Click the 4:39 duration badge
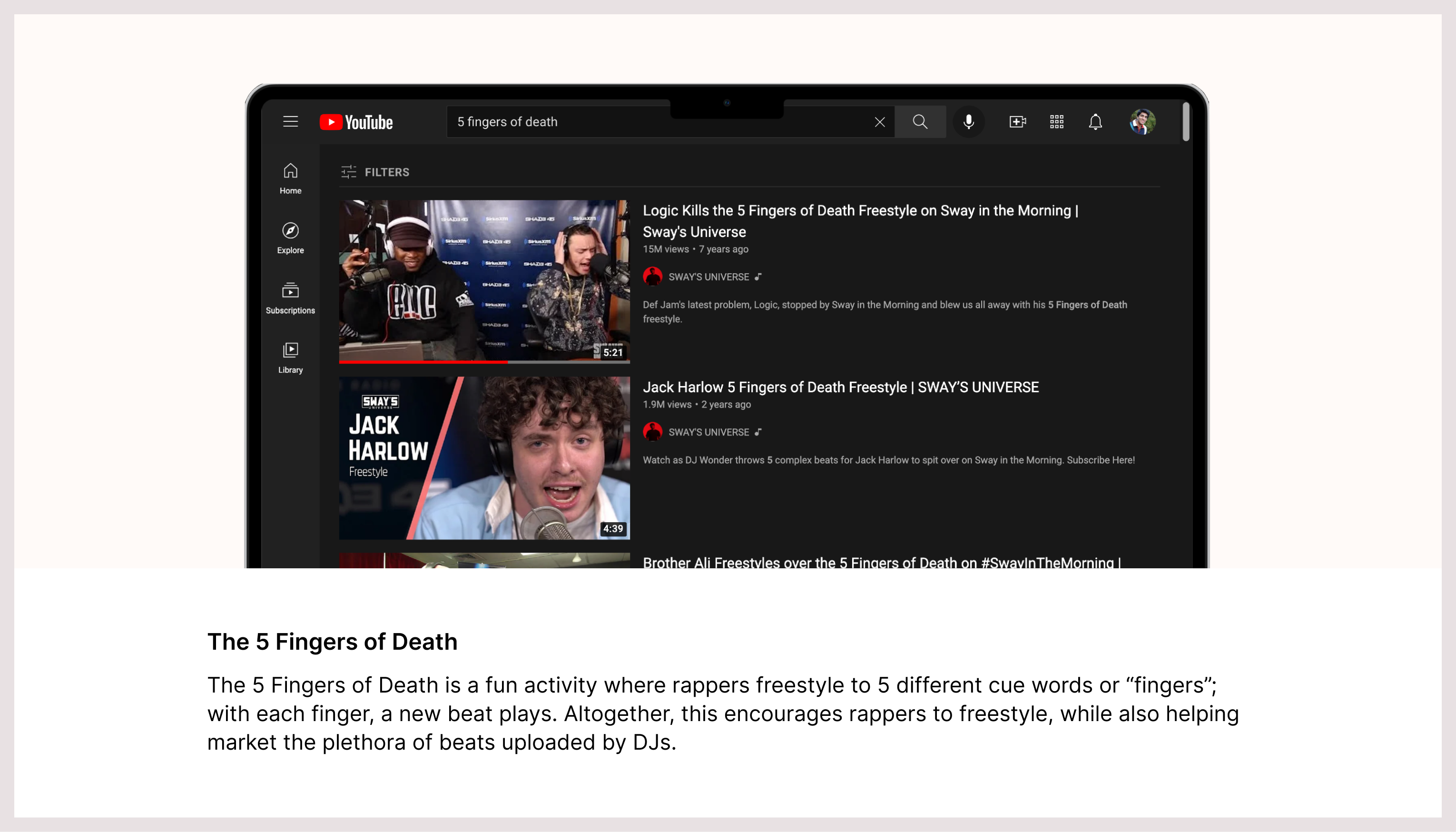The height and width of the screenshot is (832, 1456). (x=612, y=529)
